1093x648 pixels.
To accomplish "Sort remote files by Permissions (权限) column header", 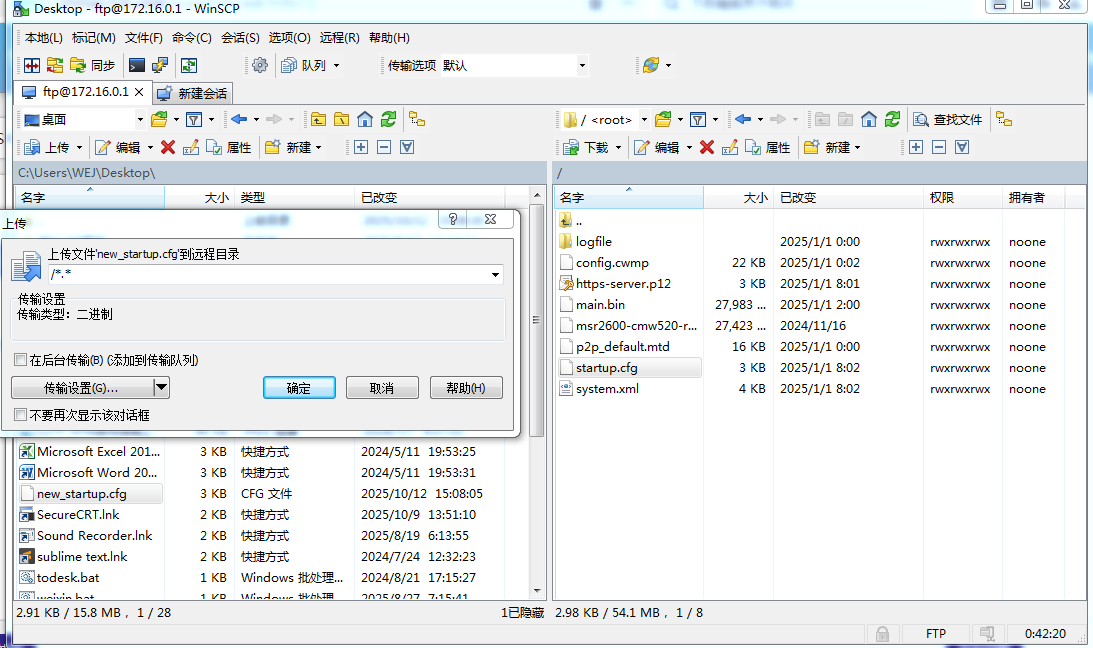I will coord(962,197).
